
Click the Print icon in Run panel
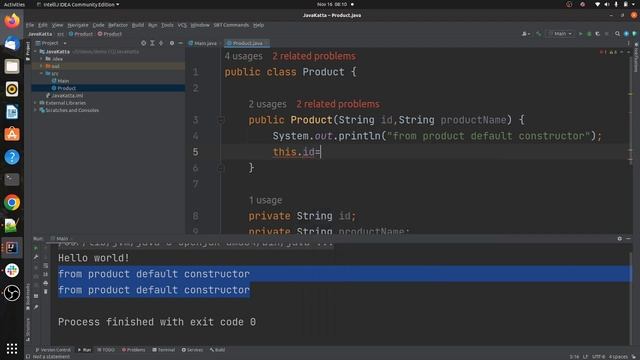click(45, 283)
